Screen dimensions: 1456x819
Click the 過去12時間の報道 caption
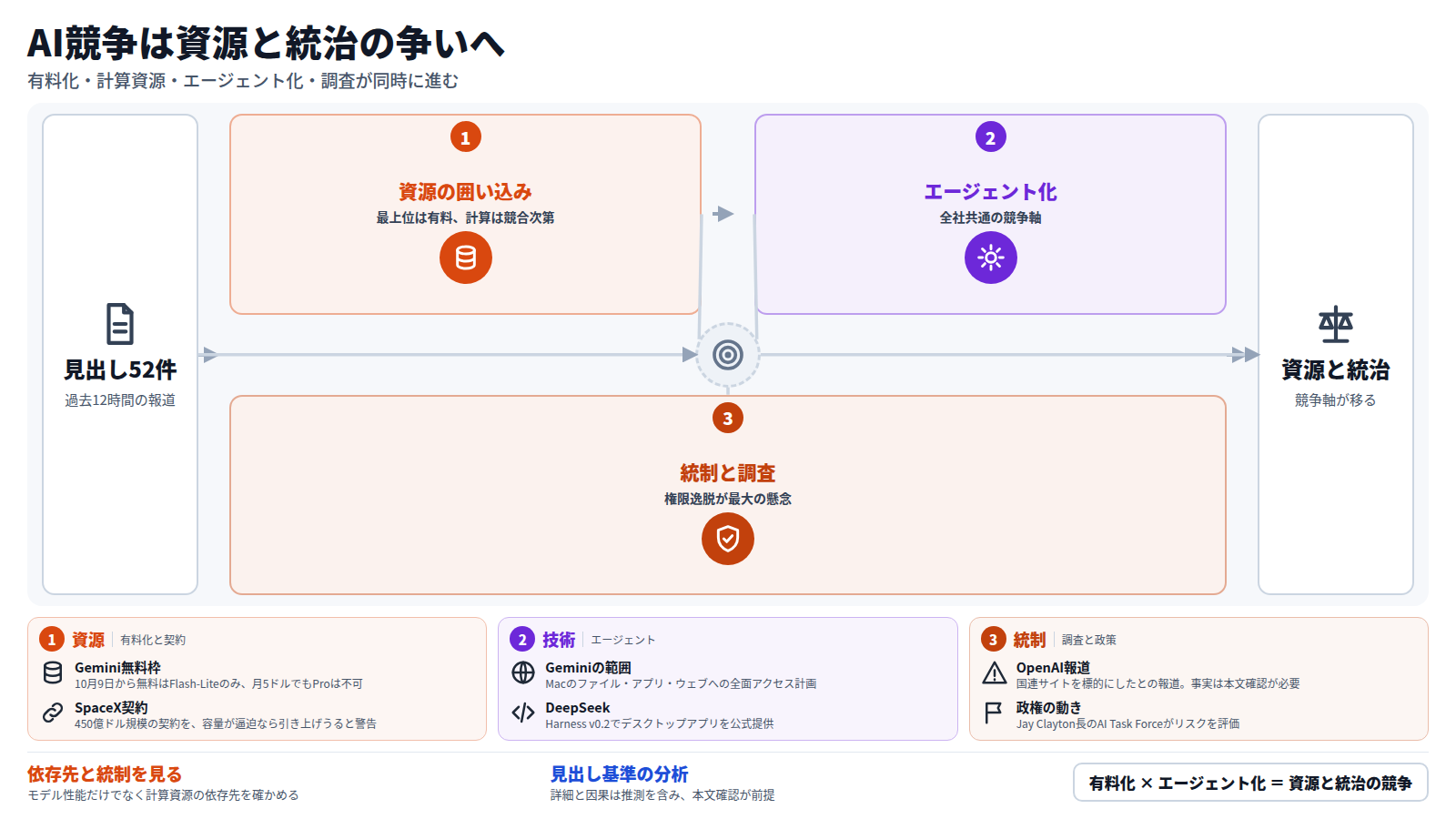tap(120, 400)
